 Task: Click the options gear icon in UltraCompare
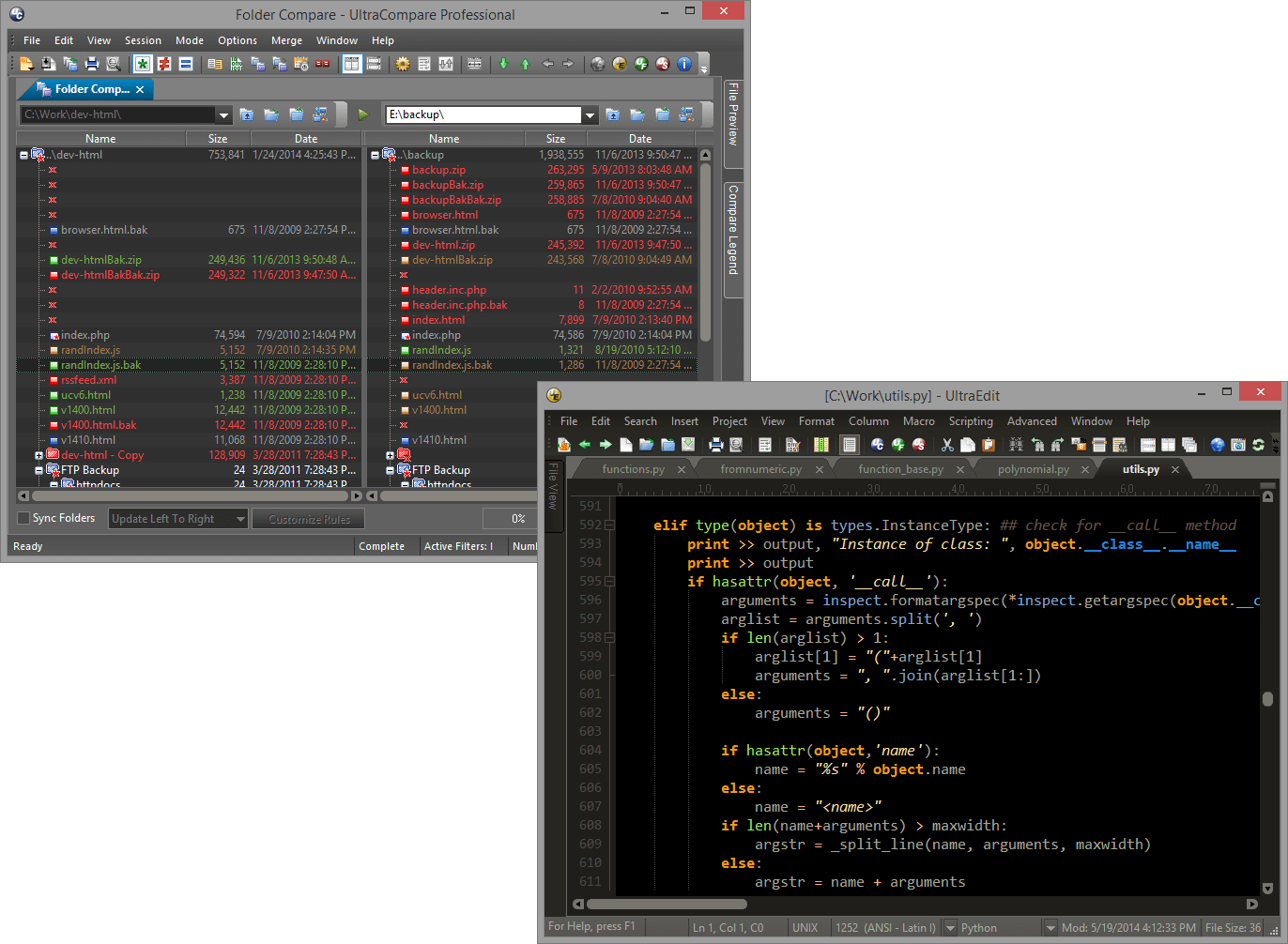403,64
